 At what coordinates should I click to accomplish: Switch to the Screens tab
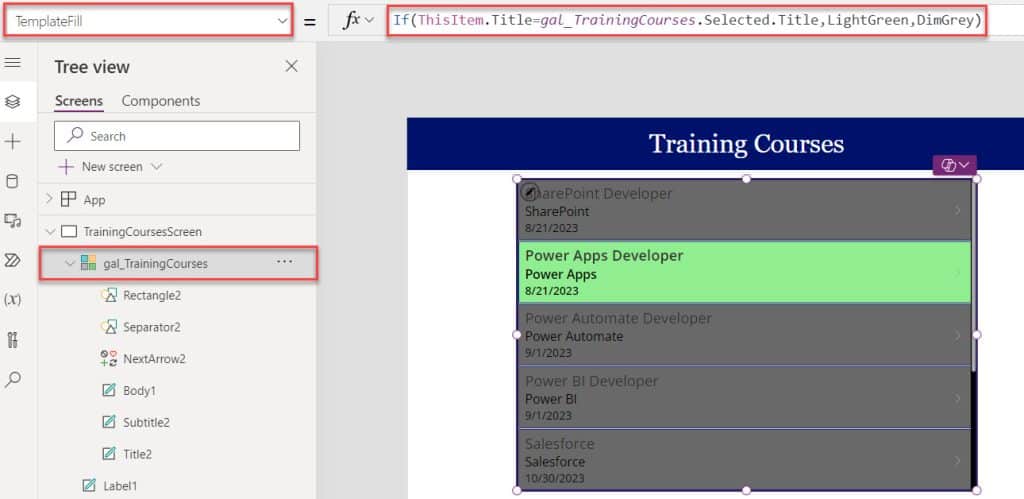point(78,101)
